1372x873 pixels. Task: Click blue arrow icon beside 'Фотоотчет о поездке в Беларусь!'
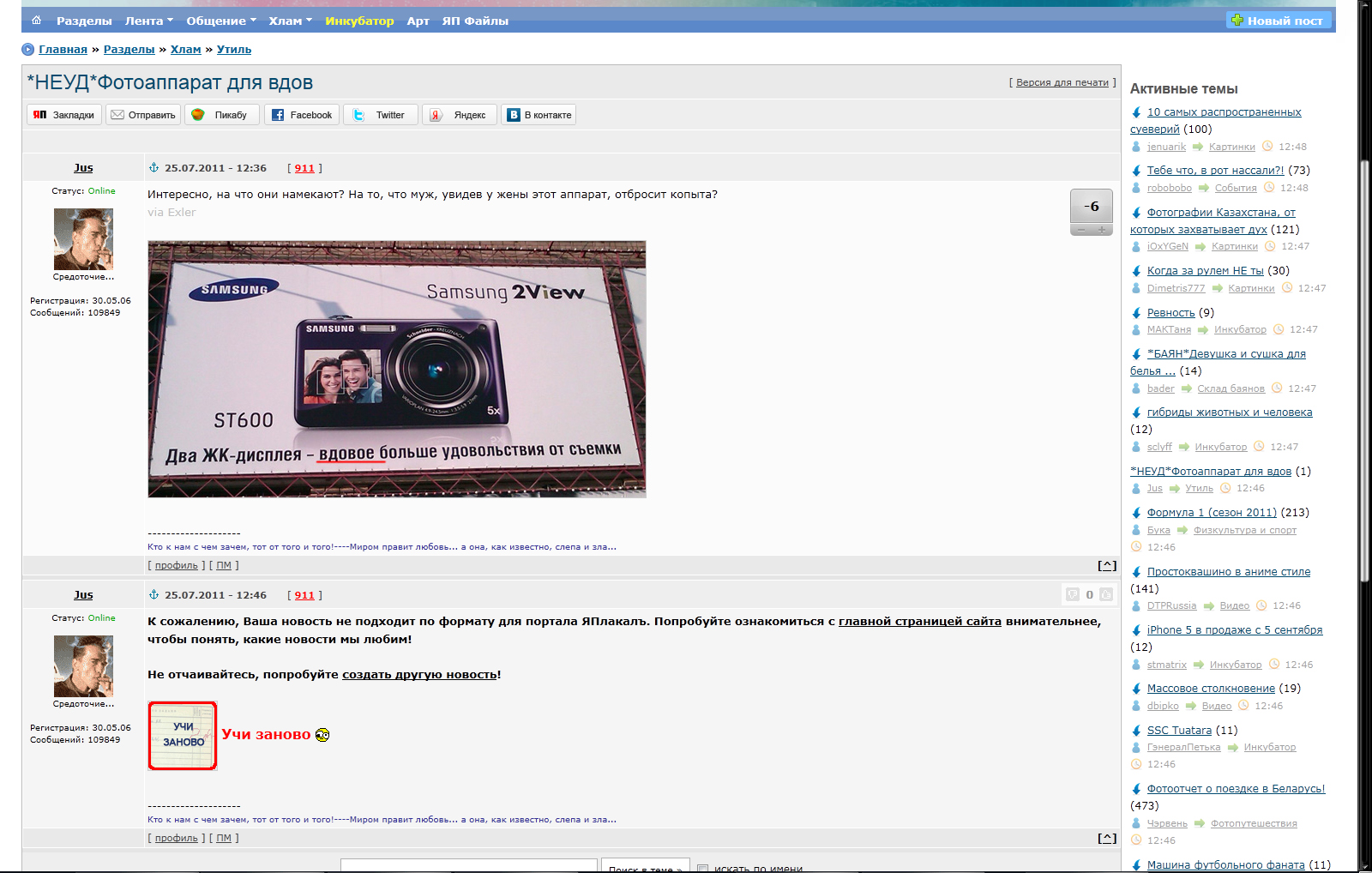tap(1136, 789)
